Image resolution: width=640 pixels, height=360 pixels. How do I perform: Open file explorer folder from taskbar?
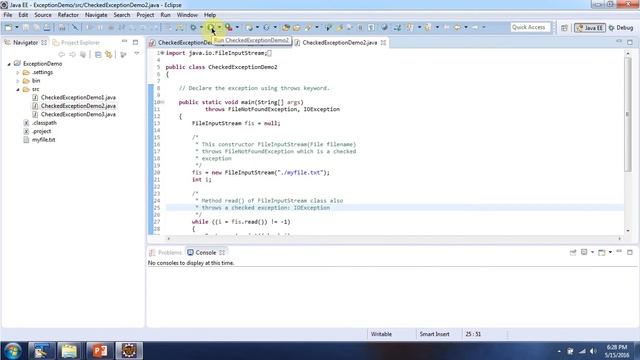coord(69,351)
